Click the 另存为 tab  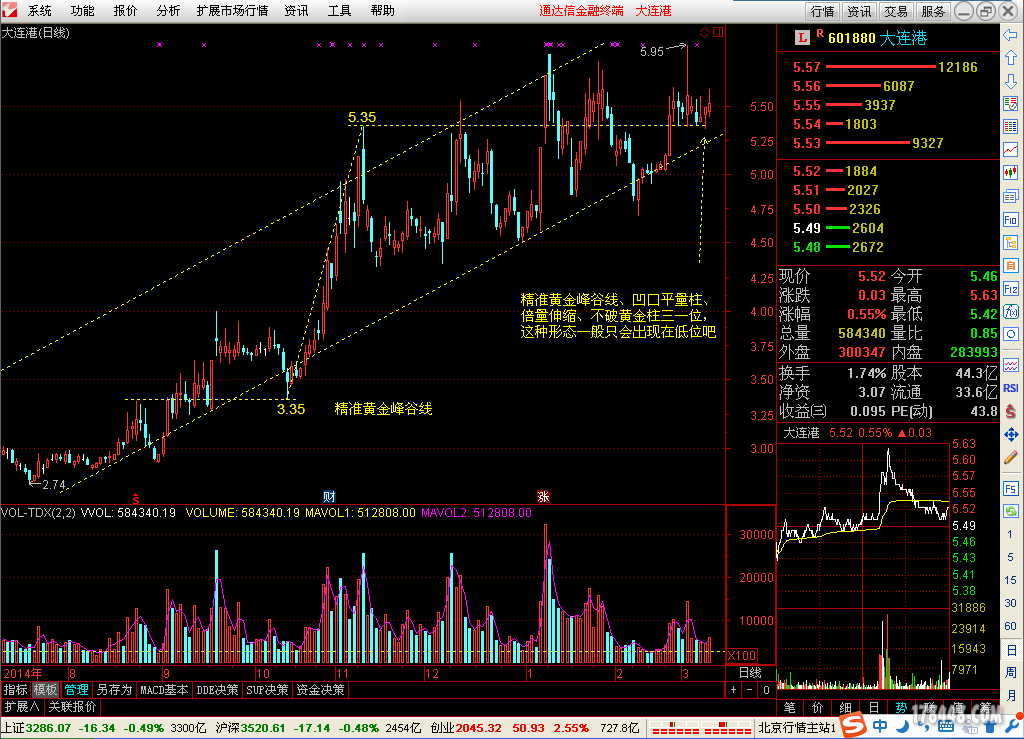pyautogui.click(x=114, y=689)
